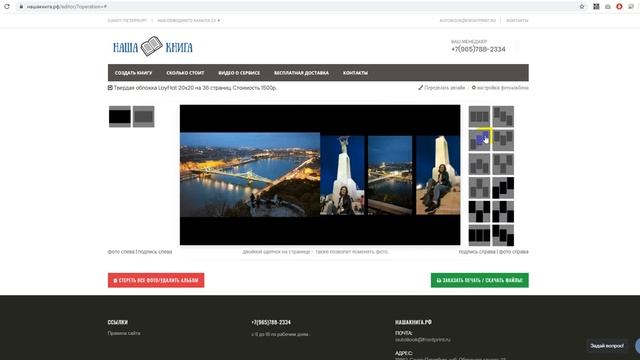Open Сколько стоит menu item
Screen dimensions: 640x360
[185, 73]
